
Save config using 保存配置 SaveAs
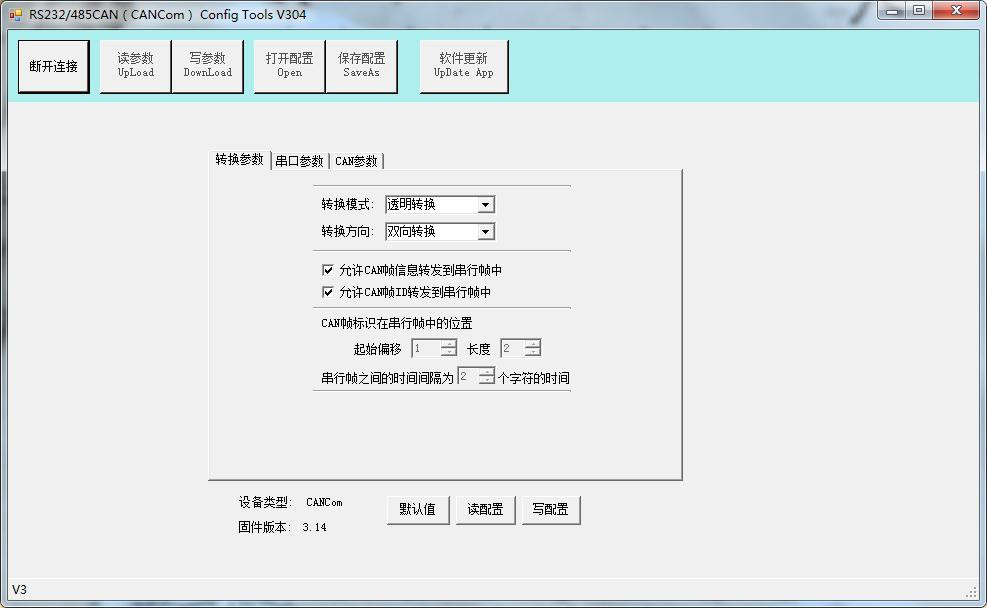click(x=361, y=66)
